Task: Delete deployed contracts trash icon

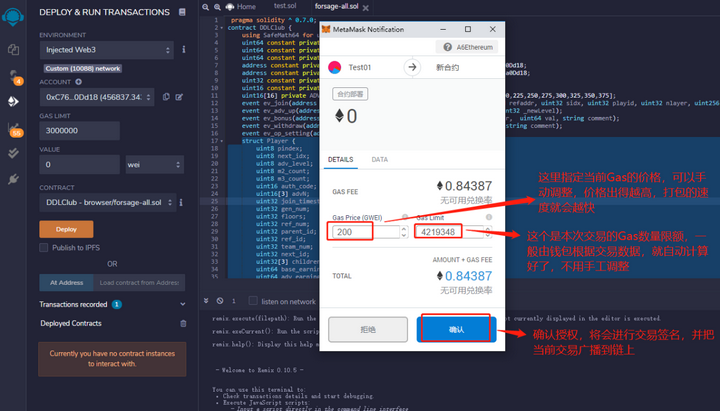Action: pos(183,323)
